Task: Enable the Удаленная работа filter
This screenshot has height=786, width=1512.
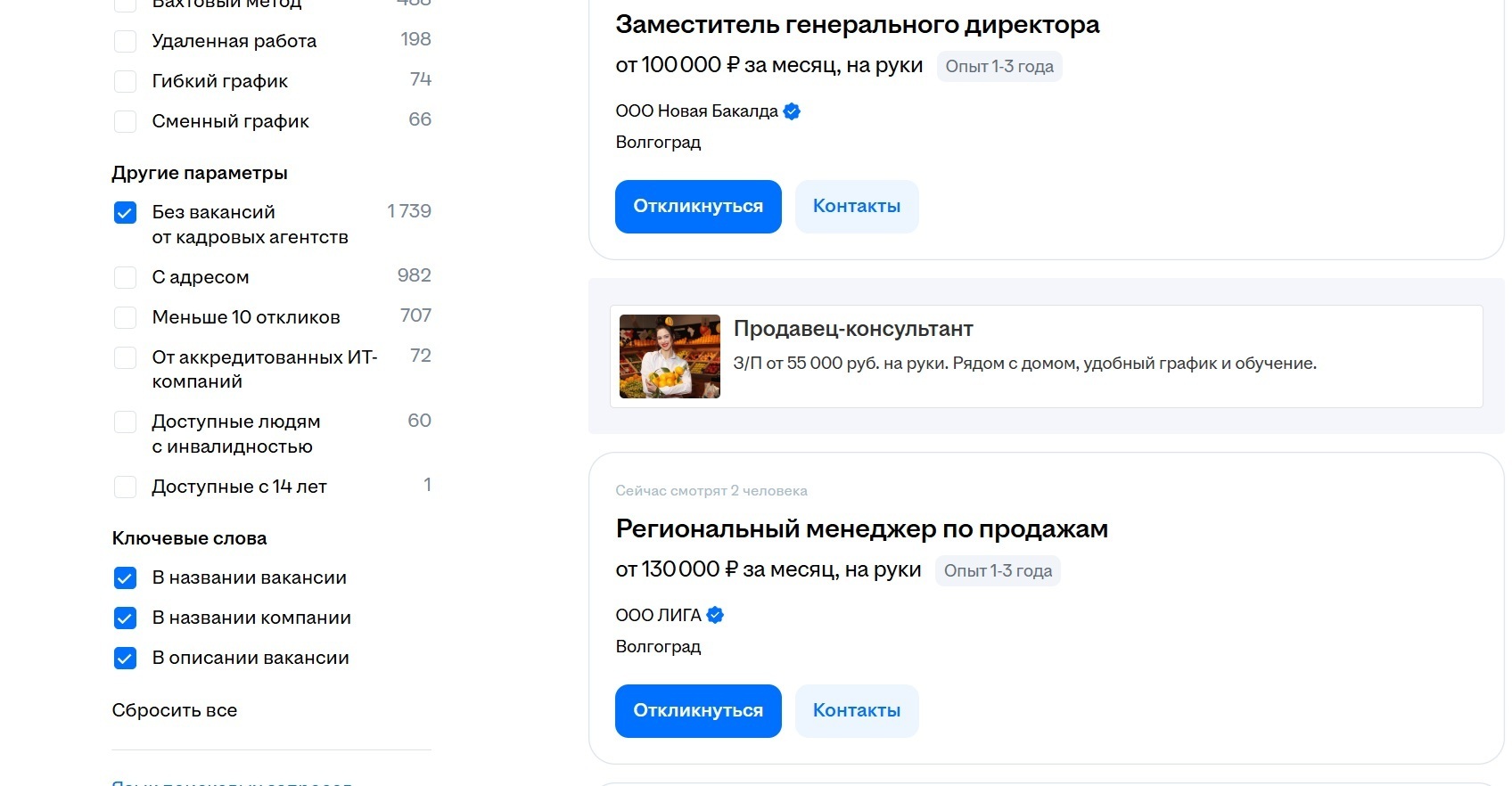Action: coord(125,40)
